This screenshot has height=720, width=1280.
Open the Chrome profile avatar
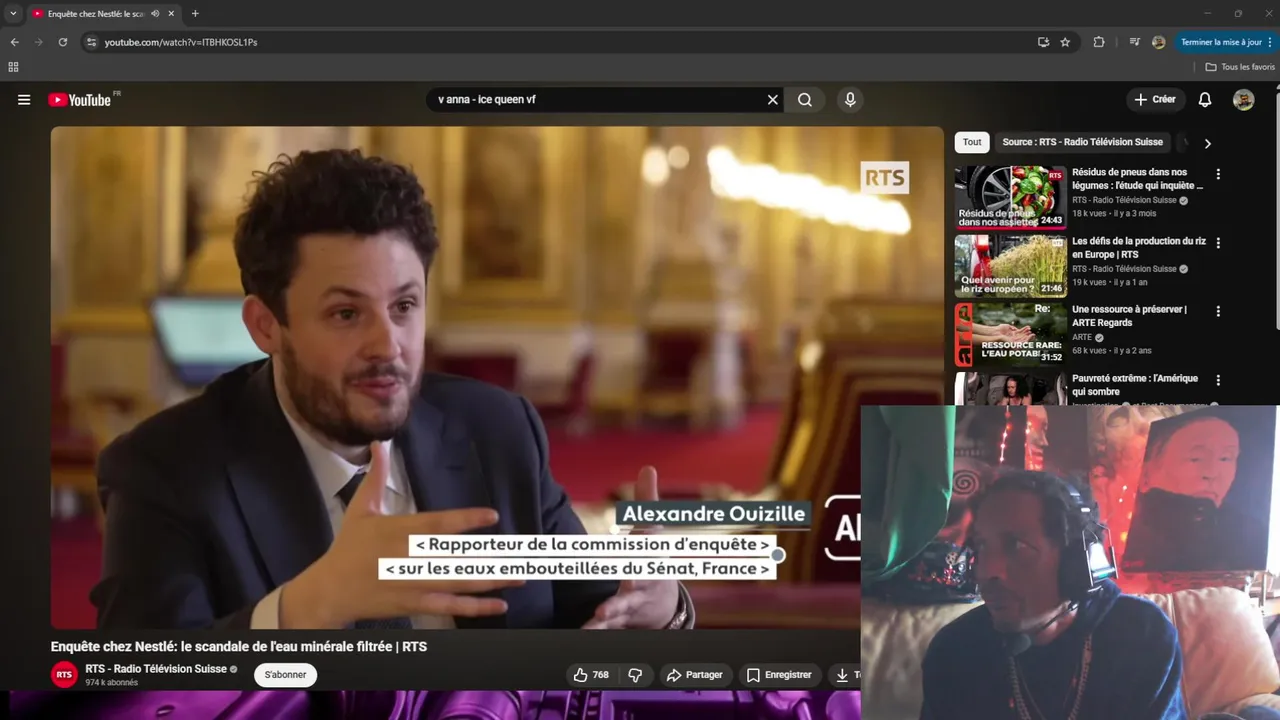1158,42
